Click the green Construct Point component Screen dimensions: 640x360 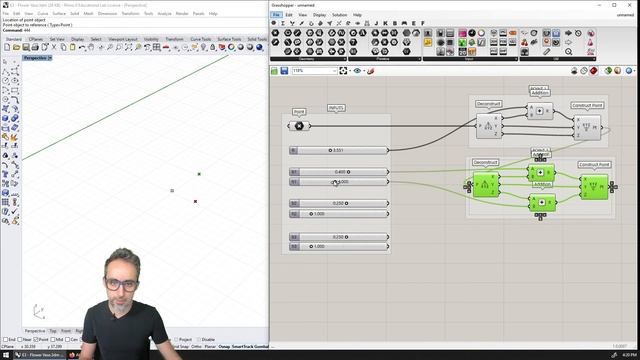594,187
